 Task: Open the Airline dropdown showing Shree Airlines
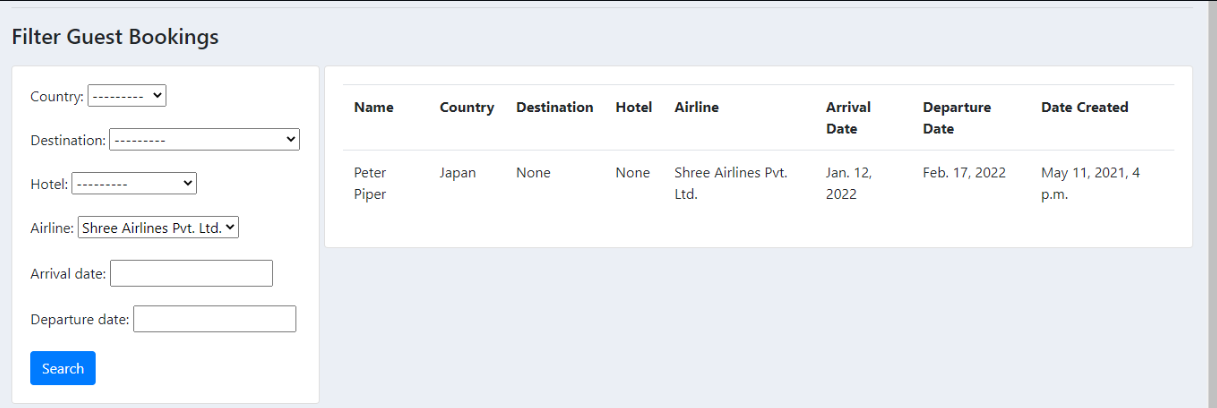(x=158, y=228)
